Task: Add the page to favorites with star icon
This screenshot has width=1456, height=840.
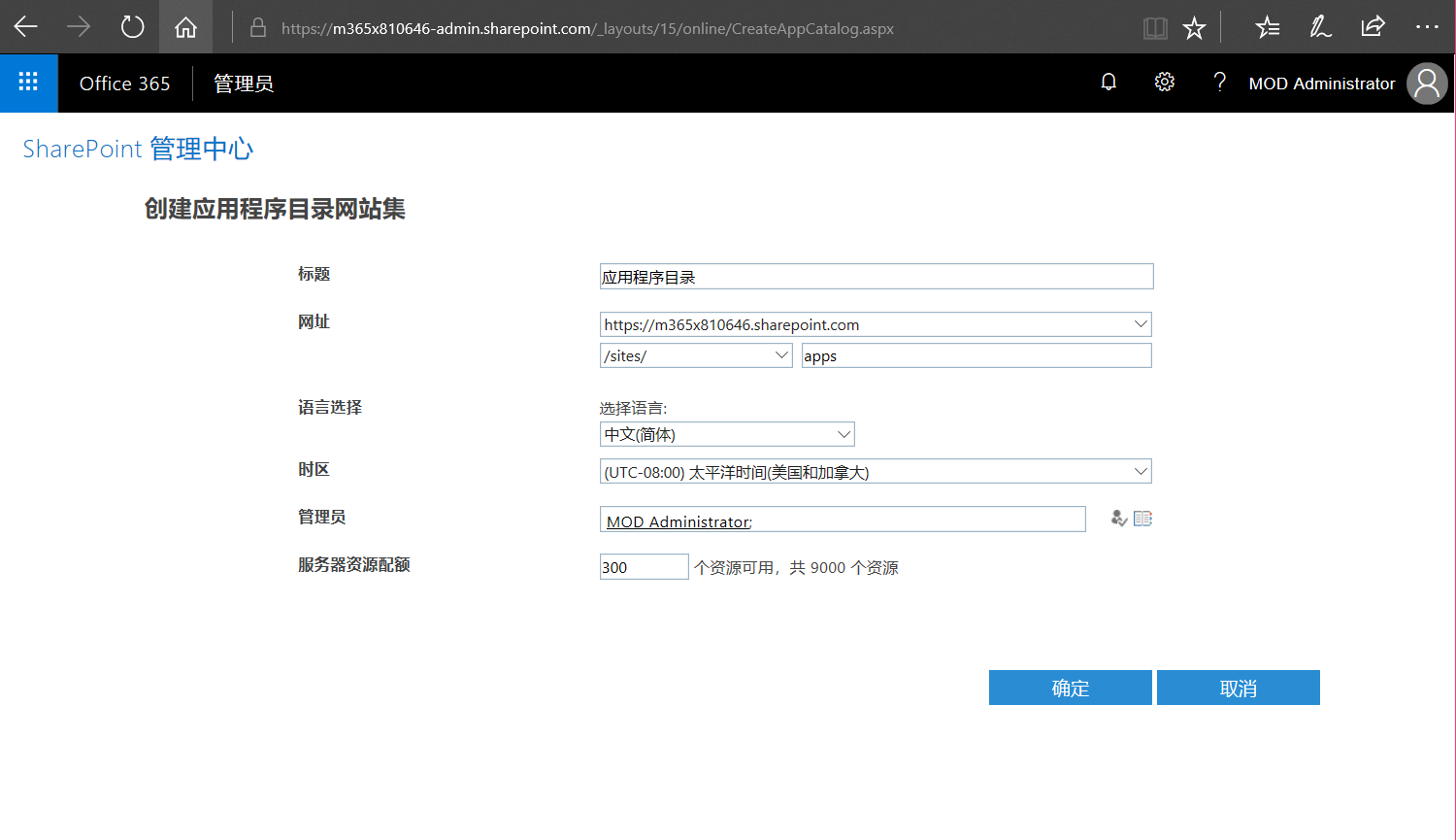Action: coord(1193,26)
